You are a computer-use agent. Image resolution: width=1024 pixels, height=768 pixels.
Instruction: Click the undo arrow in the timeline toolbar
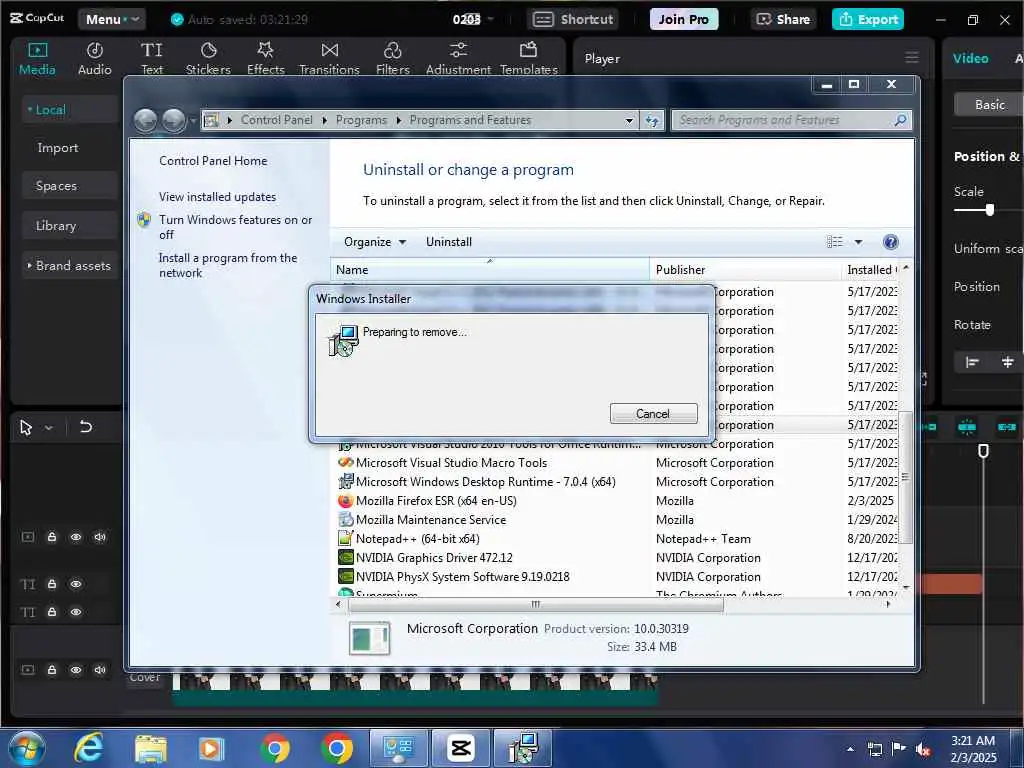tap(86, 427)
